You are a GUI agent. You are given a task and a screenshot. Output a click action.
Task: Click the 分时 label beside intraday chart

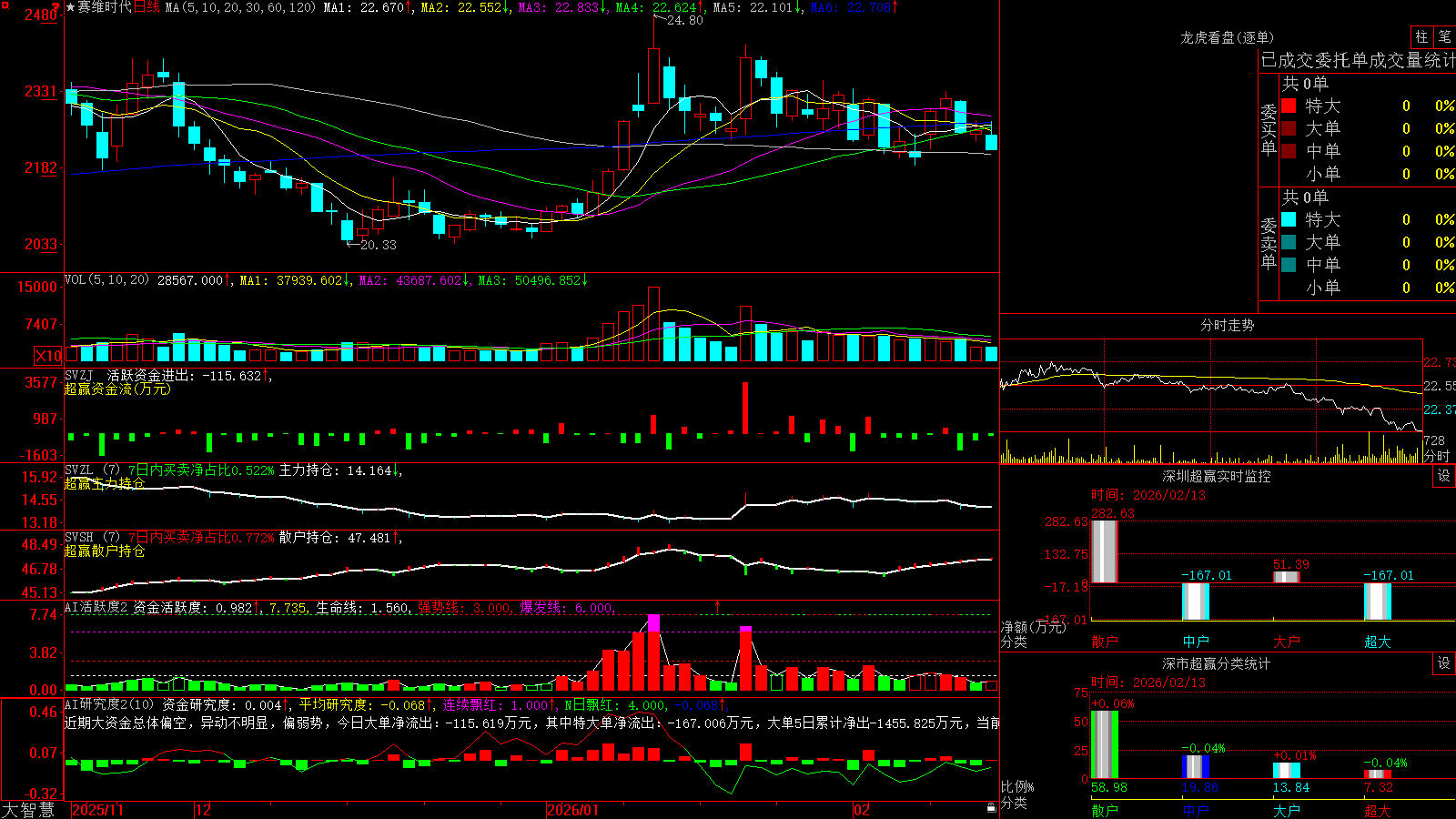(1437, 455)
